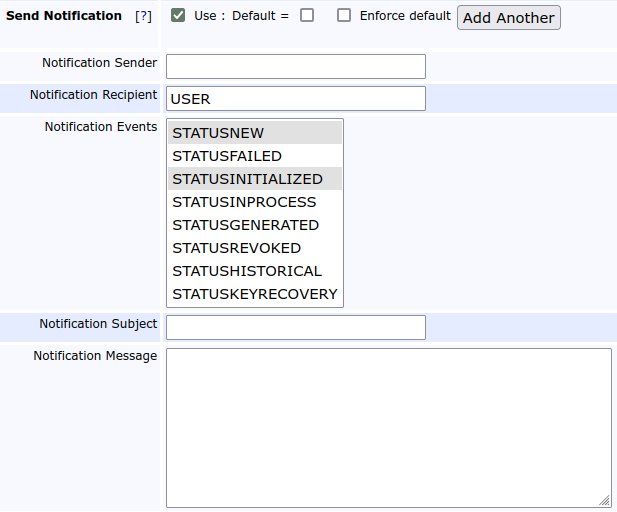Image resolution: width=617 pixels, height=512 pixels.
Task: Focus the Notification Sender text field
Action: (x=295, y=67)
